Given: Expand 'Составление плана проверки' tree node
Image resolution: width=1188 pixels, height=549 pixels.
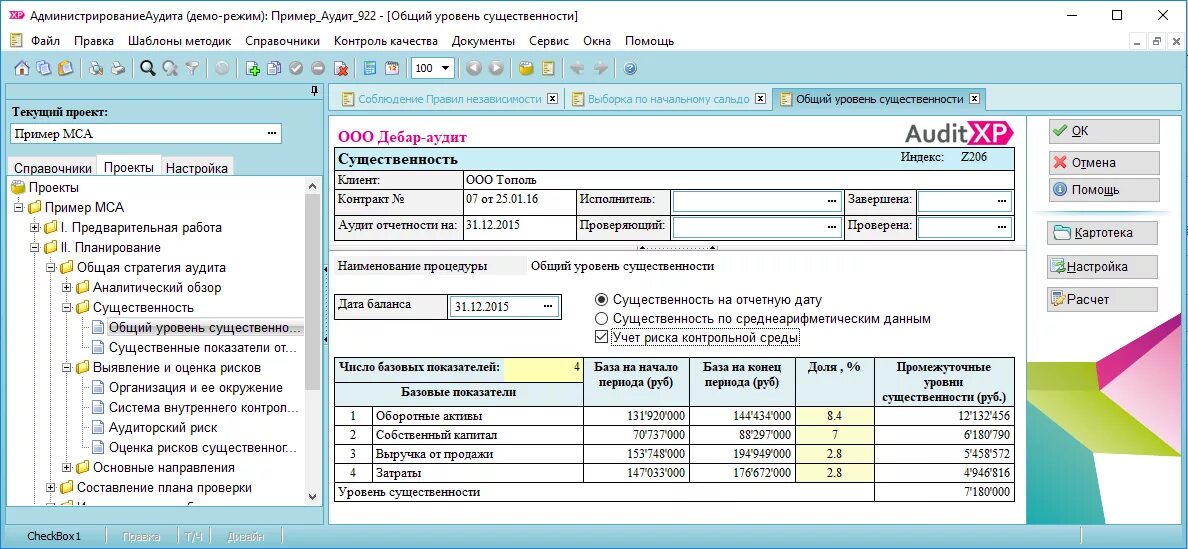Looking at the screenshot, I should tap(51, 488).
